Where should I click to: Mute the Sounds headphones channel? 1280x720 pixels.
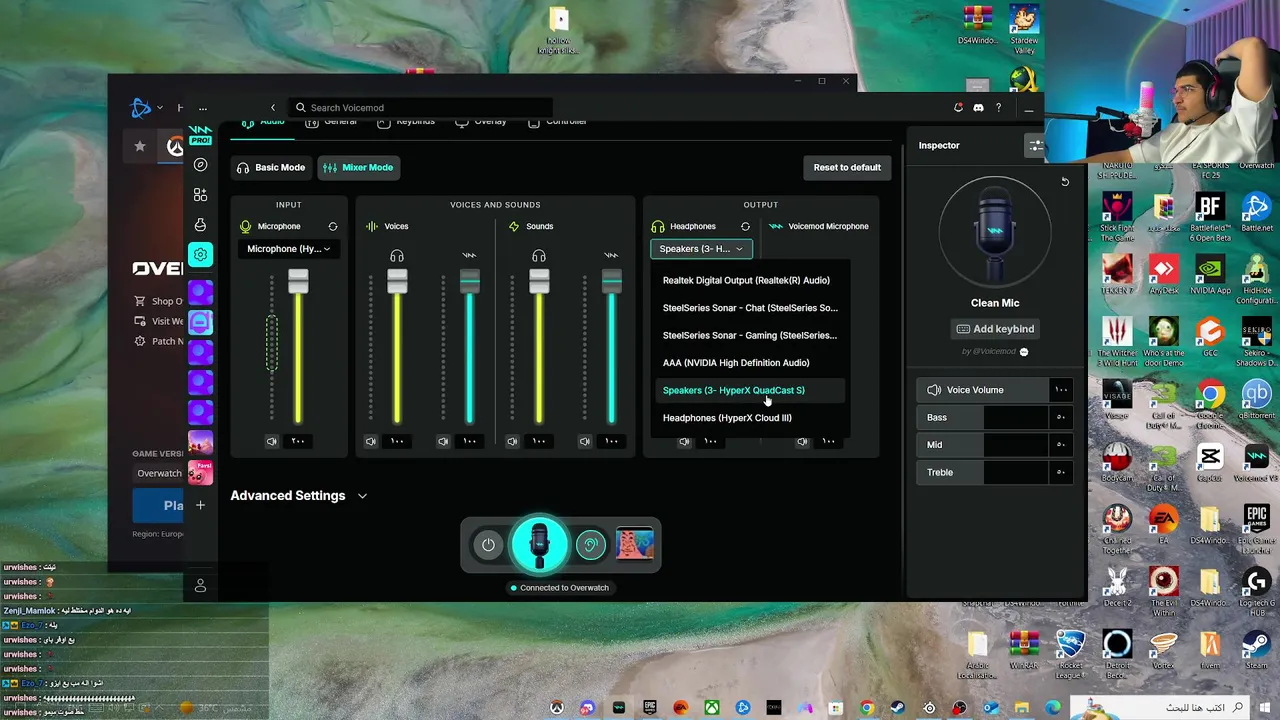[x=513, y=441]
